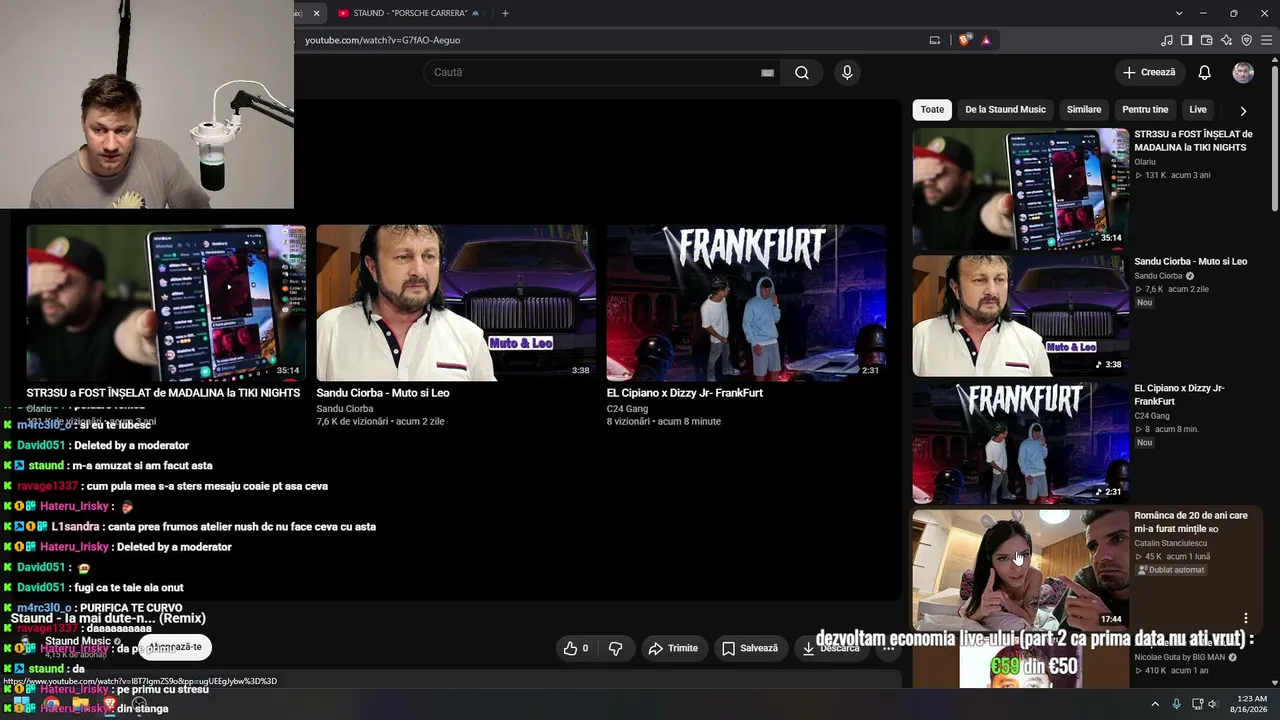The width and height of the screenshot is (1280, 720).
Task: Select the De la Staund Music chip
Action: (x=1005, y=110)
